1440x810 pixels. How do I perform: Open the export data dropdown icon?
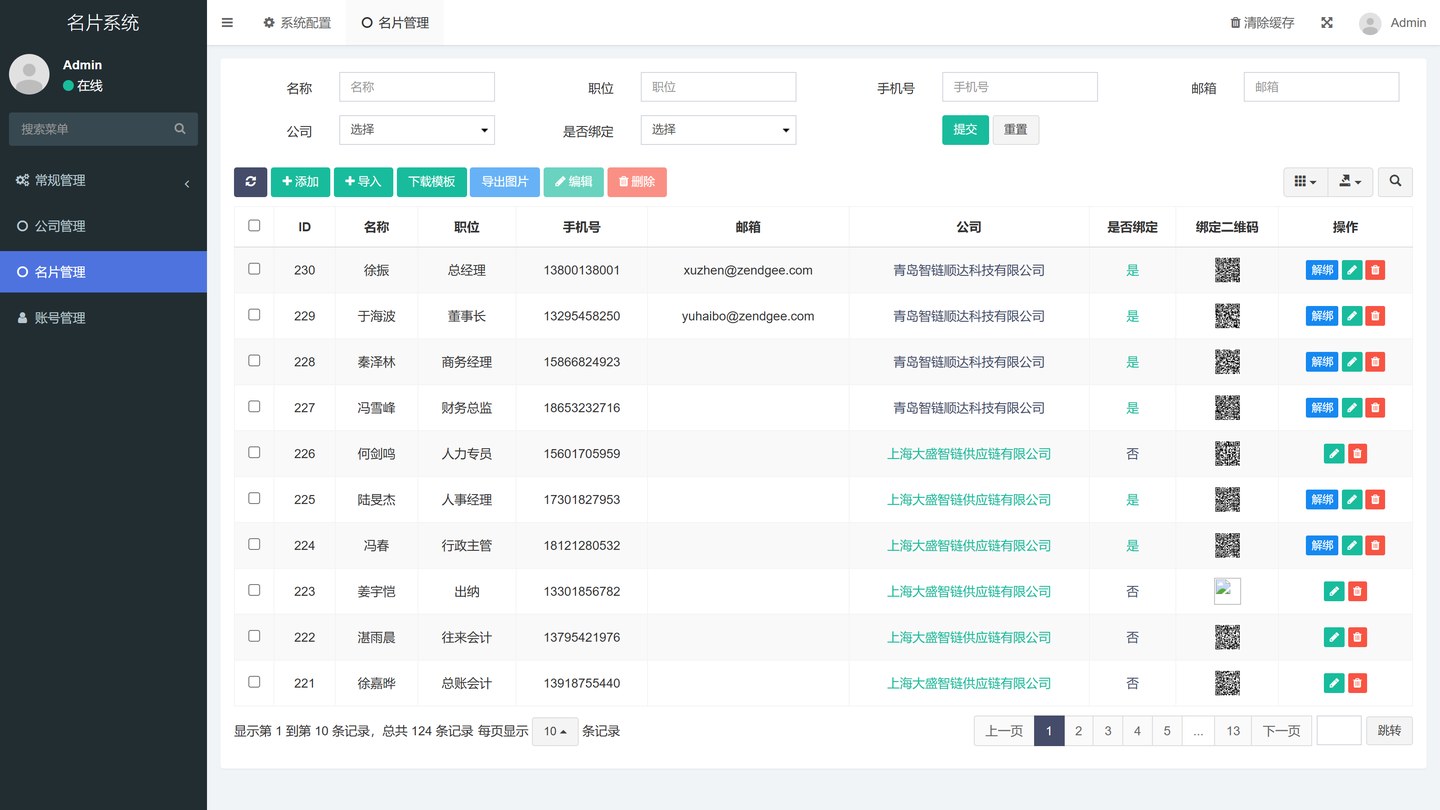click(1350, 181)
